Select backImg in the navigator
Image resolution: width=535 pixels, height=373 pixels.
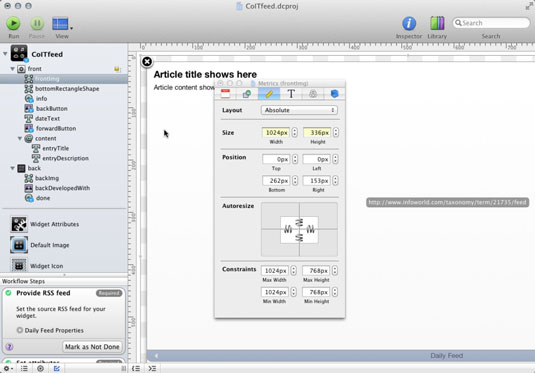[47, 178]
